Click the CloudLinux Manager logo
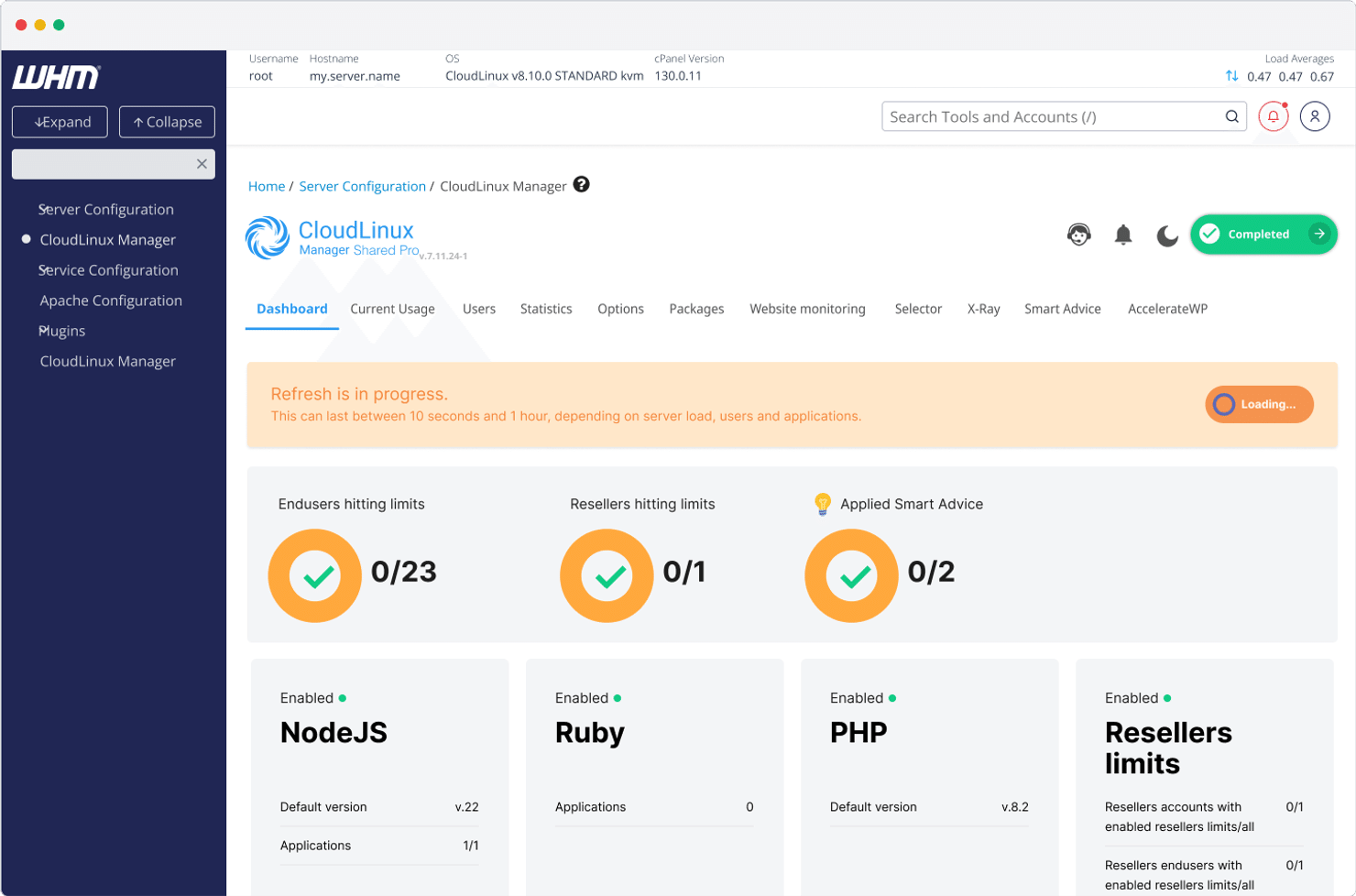Image resolution: width=1356 pixels, height=896 pixels. point(268,239)
